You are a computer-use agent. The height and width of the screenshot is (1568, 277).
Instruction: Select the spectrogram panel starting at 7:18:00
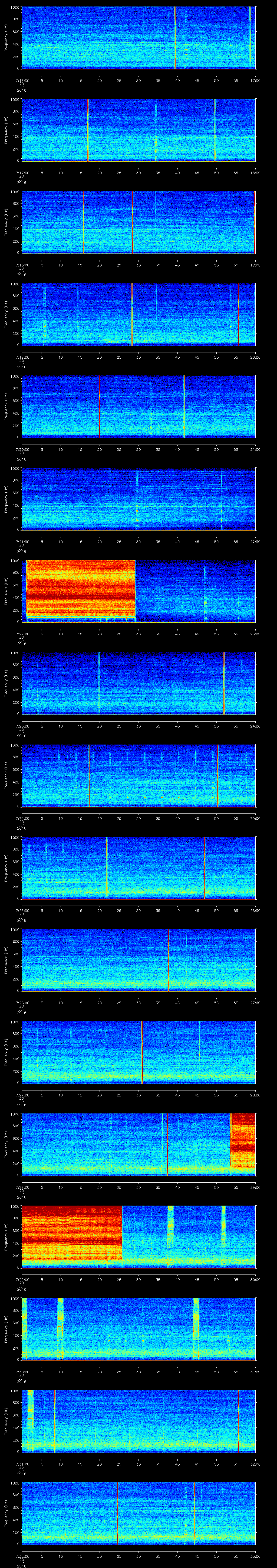point(138,222)
